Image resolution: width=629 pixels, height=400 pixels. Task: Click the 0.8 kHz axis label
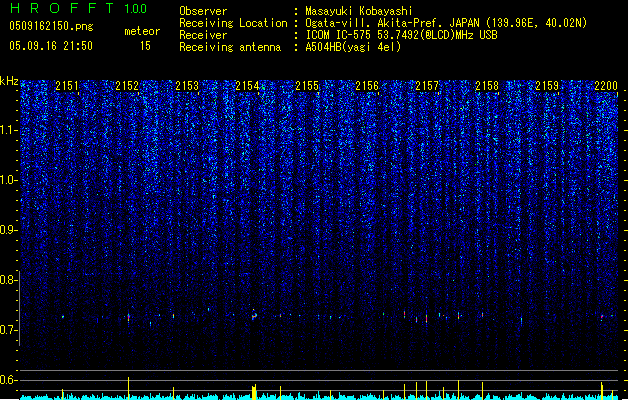9,280
